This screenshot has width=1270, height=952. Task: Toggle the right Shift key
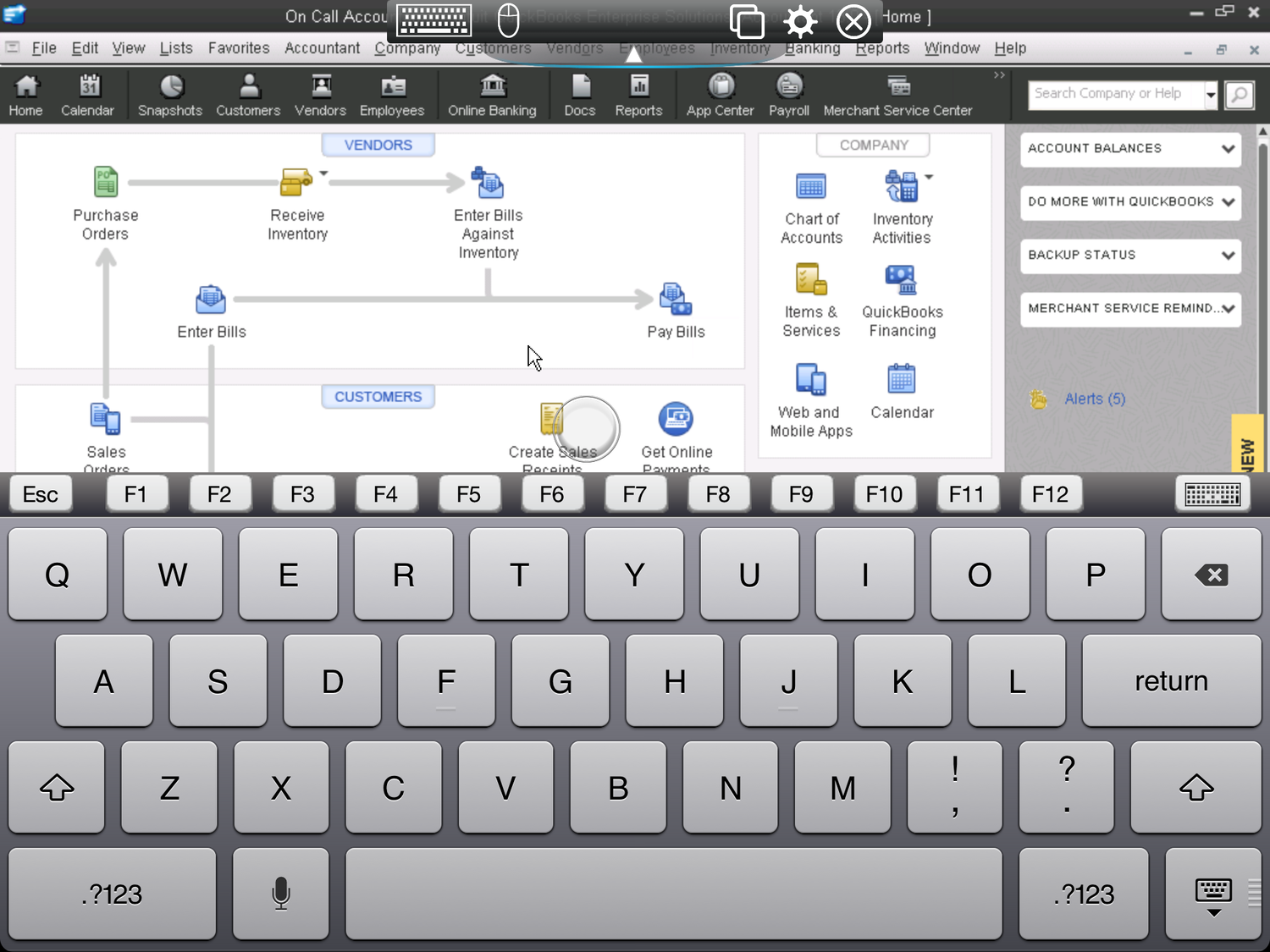(1196, 787)
